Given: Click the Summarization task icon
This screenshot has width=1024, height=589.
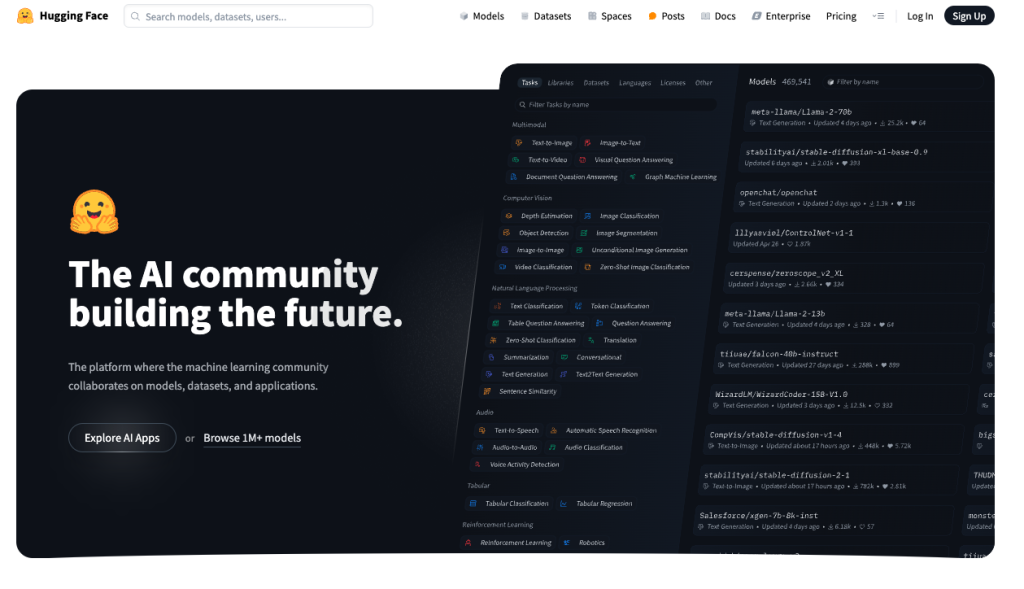Looking at the screenshot, I should (491, 357).
